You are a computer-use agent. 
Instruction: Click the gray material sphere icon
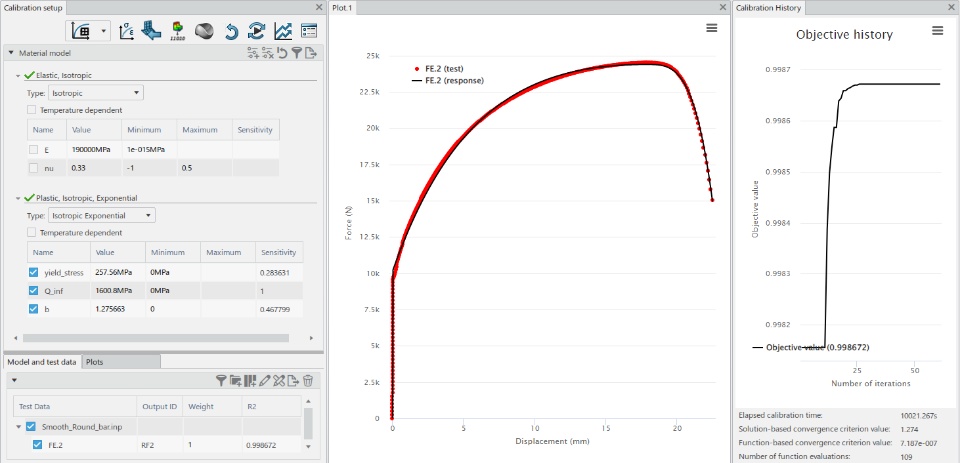[204, 31]
